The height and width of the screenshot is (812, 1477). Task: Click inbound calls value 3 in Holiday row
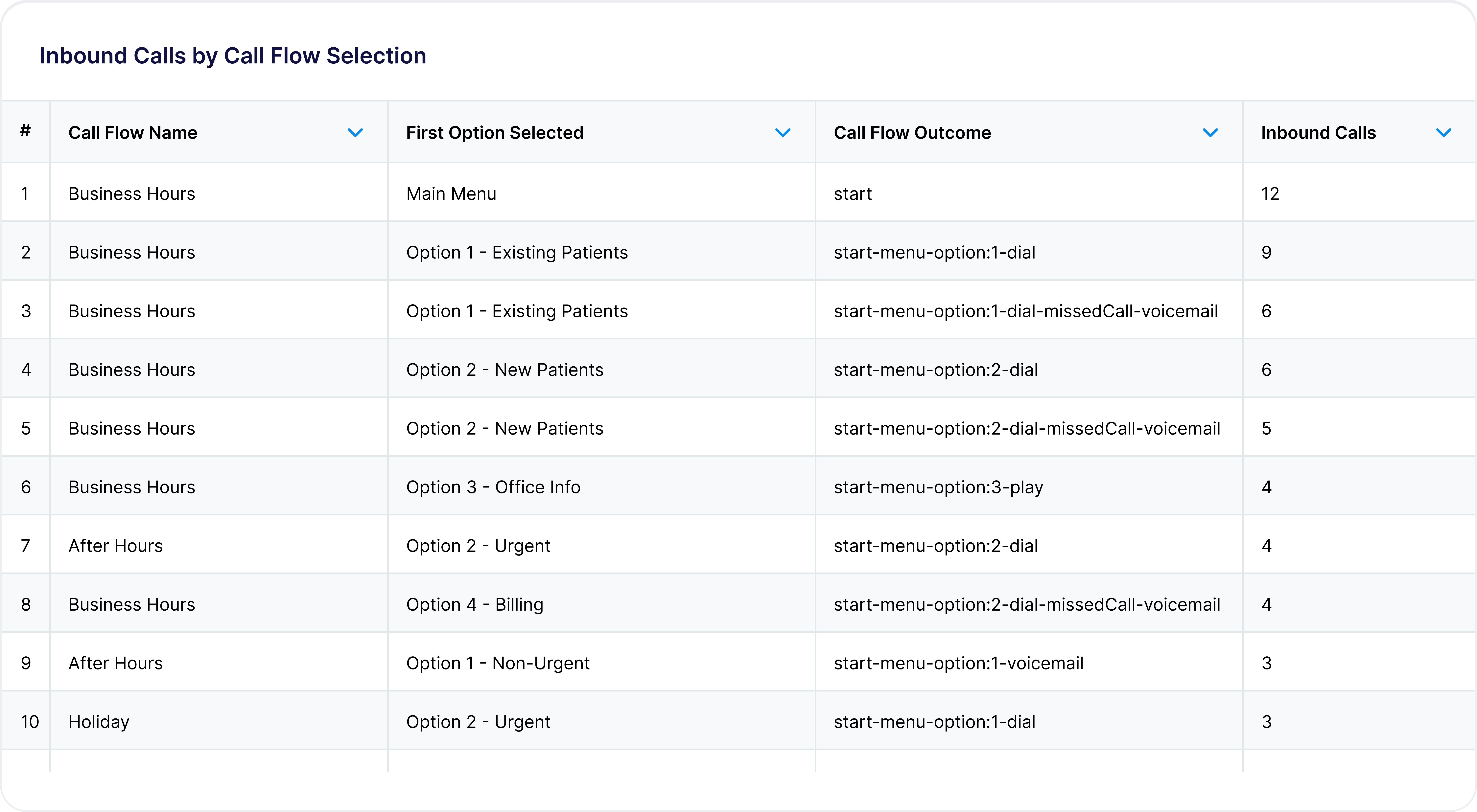[1267, 722]
